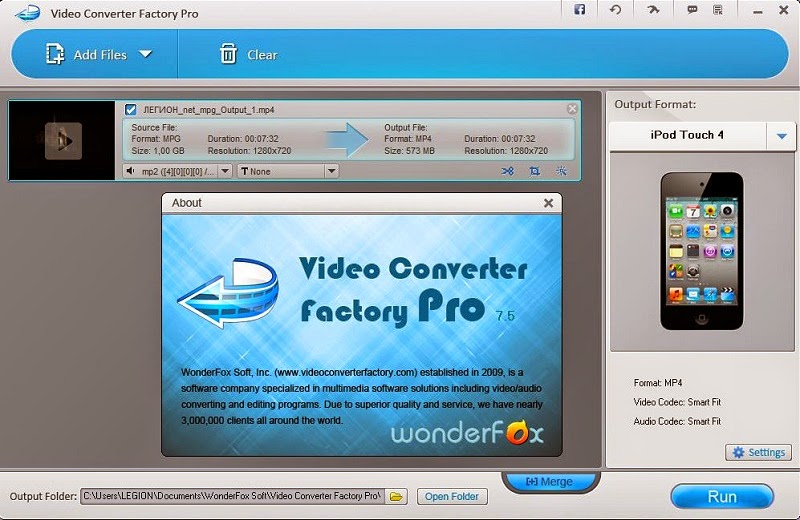Click the undo/update arrow icon in title bar
The image size is (800, 520).
pyautogui.click(x=615, y=10)
